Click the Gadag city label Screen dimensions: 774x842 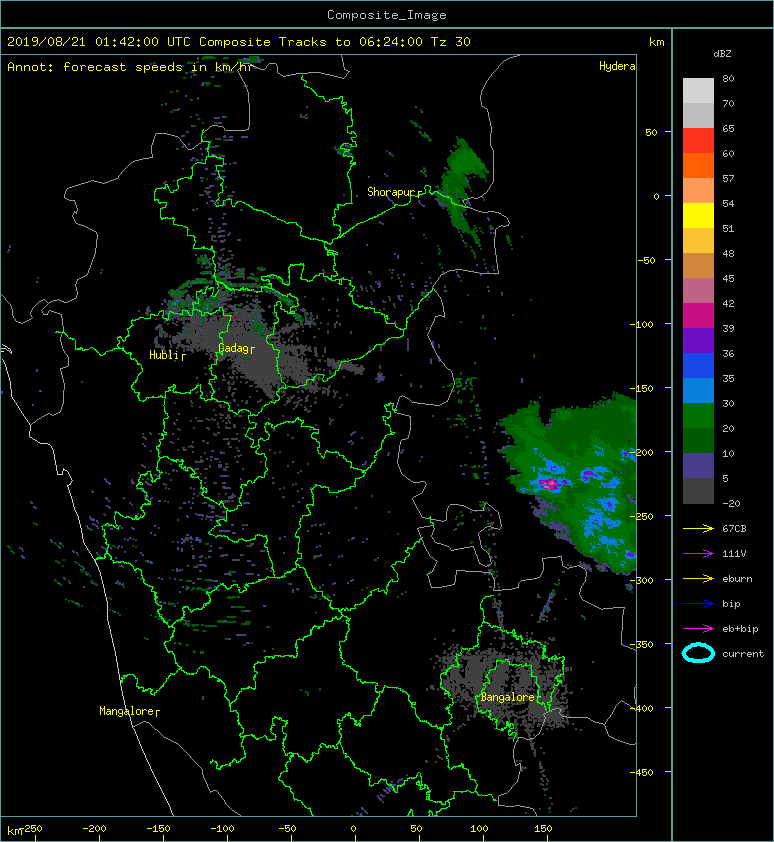(233, 349)
